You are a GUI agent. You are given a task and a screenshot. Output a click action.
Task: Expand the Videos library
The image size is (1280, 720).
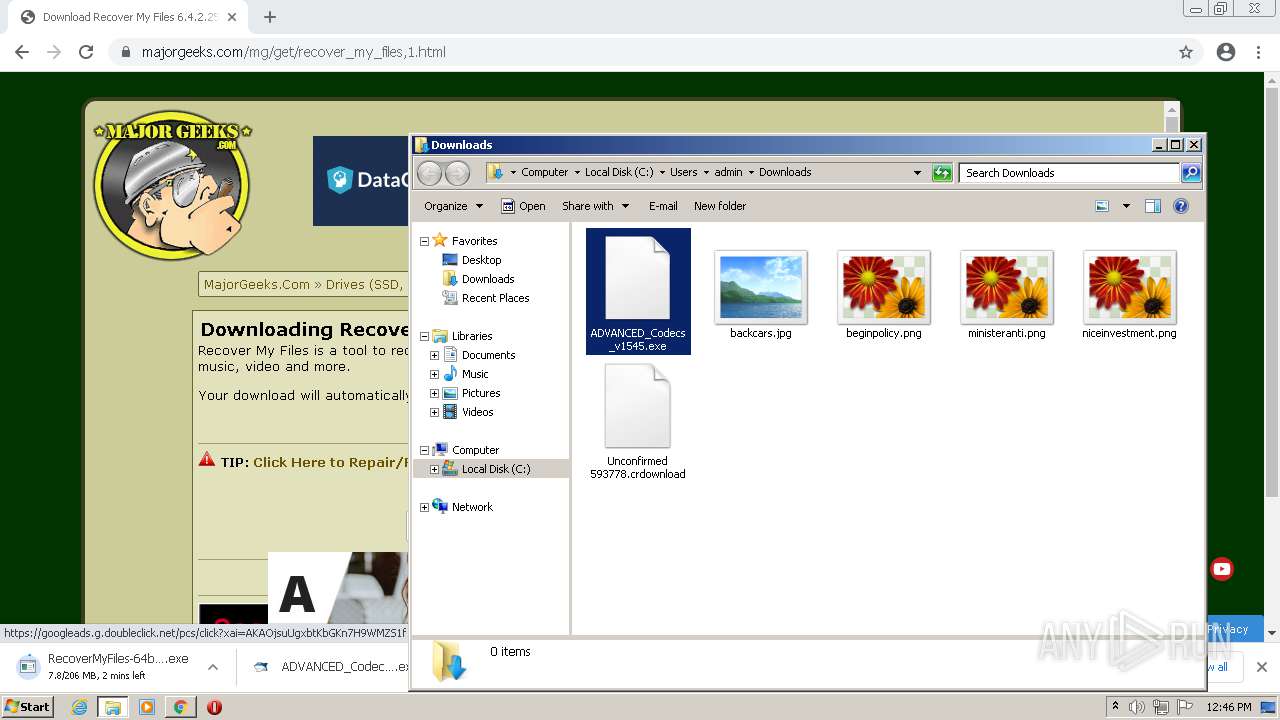pos(434,412)
